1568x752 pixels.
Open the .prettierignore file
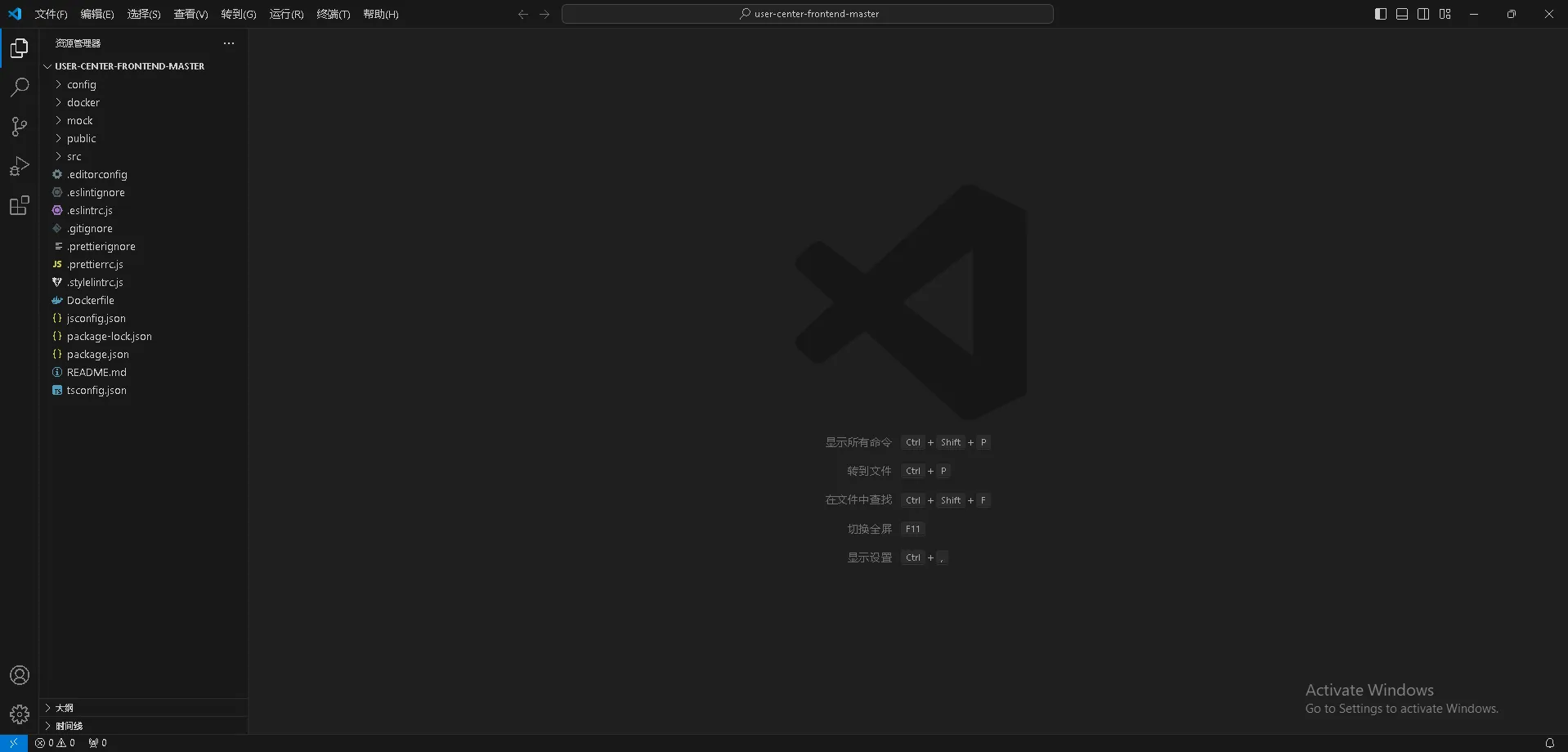pyautogui.click(x=144, y=246)
